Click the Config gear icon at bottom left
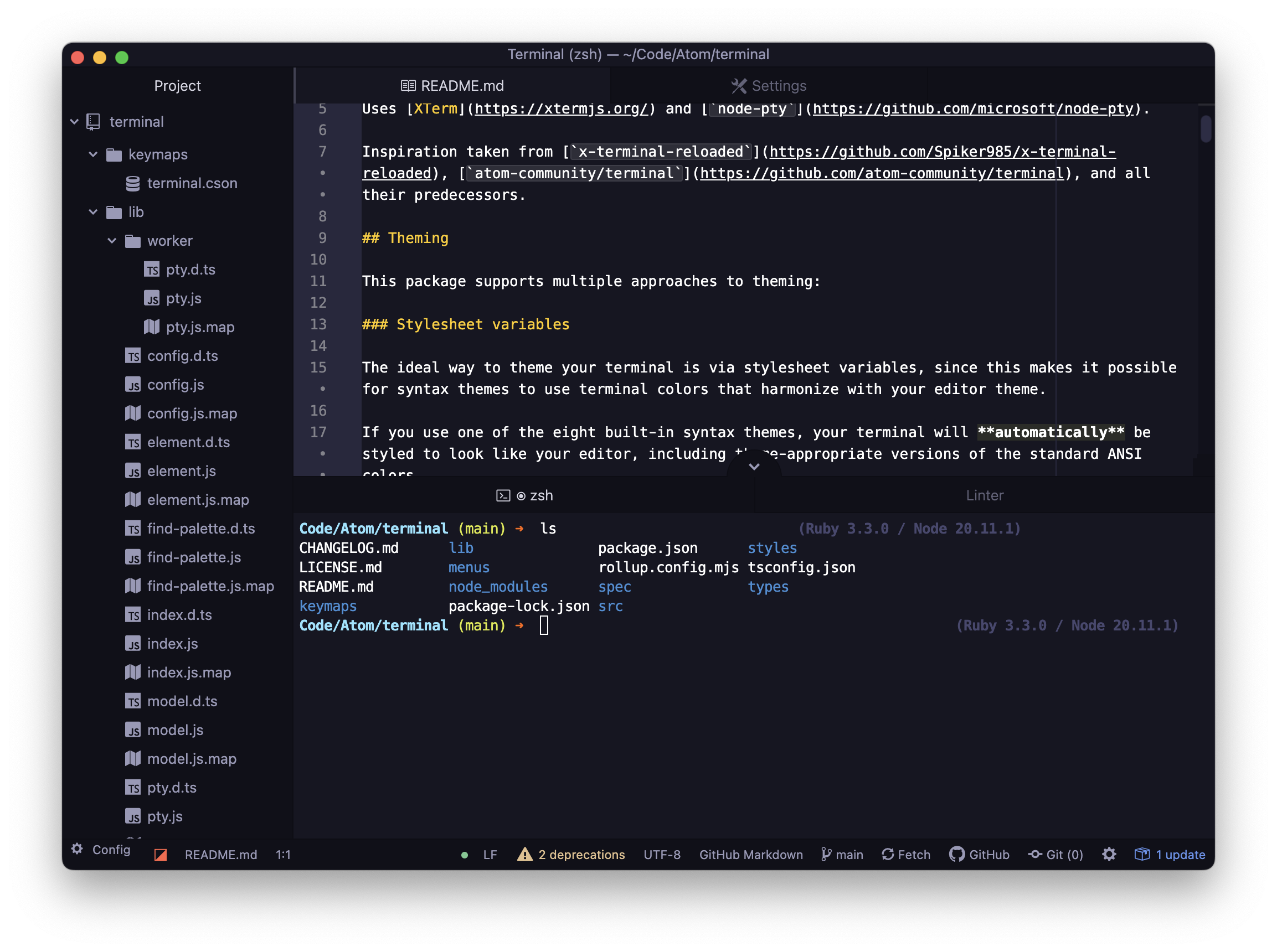 tap(78, 849)
